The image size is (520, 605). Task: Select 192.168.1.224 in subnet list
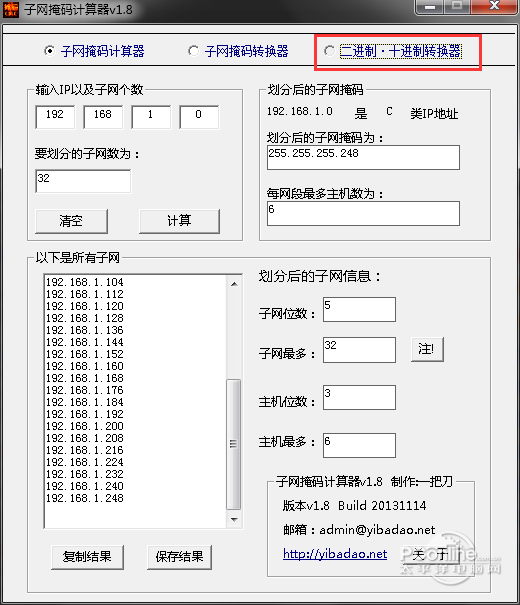84,462
